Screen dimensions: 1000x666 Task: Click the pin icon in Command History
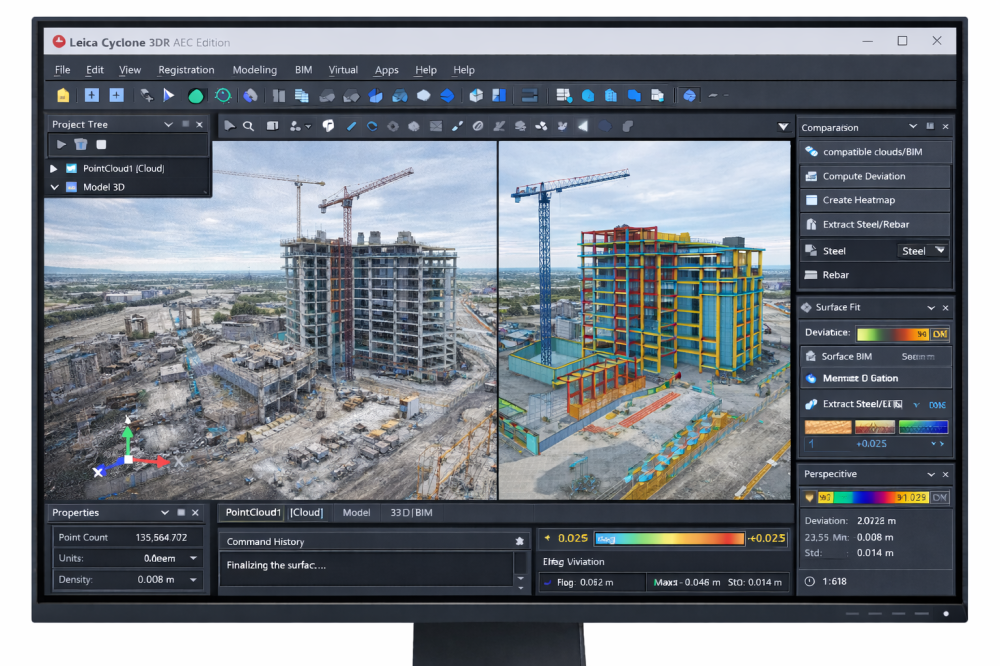coord(519,541)
